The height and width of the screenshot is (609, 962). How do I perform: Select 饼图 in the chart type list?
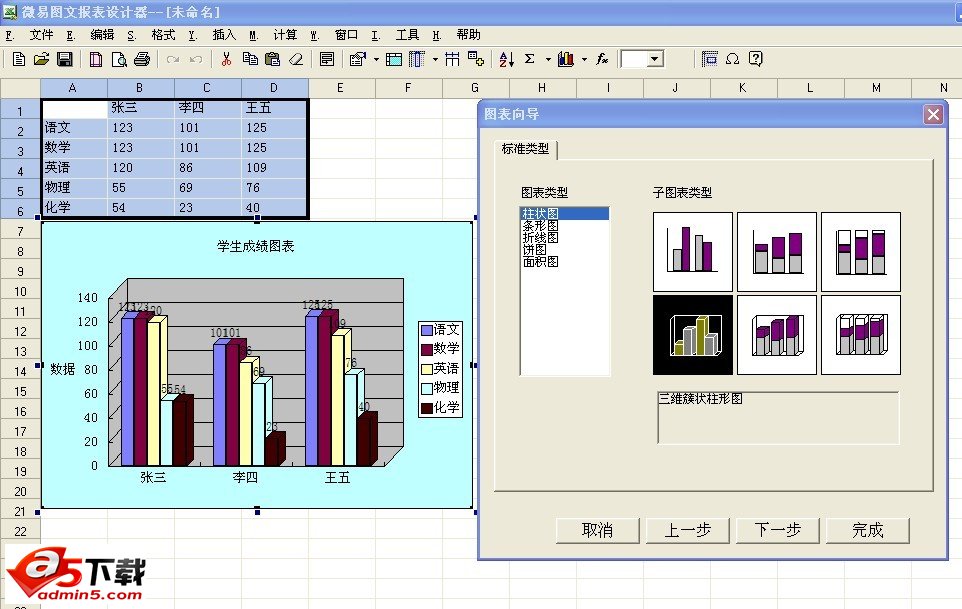point(532,250)
